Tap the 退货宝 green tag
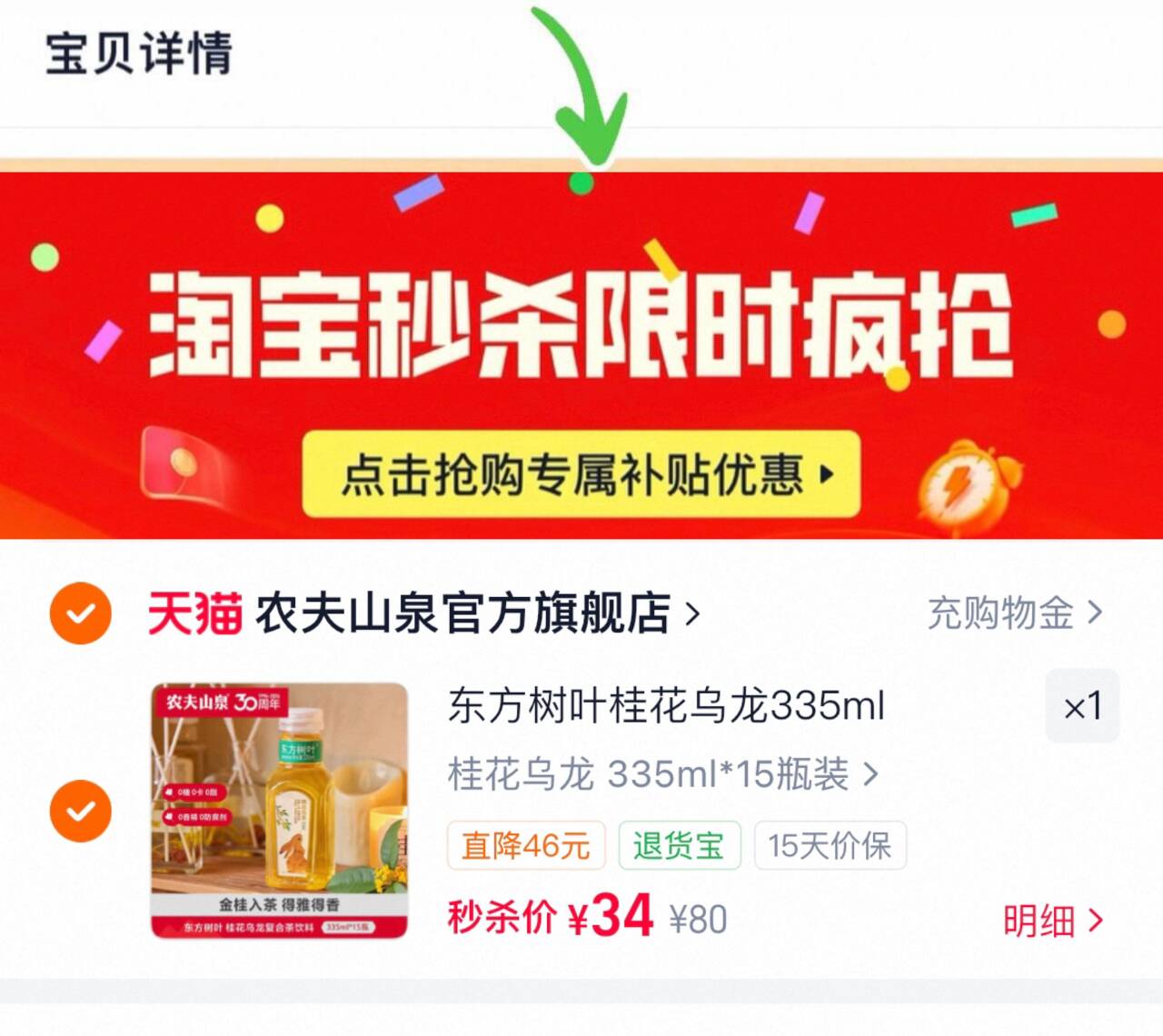Image resolution: width=1163 pixels, height=1036 pixels. tap(680, 845)
